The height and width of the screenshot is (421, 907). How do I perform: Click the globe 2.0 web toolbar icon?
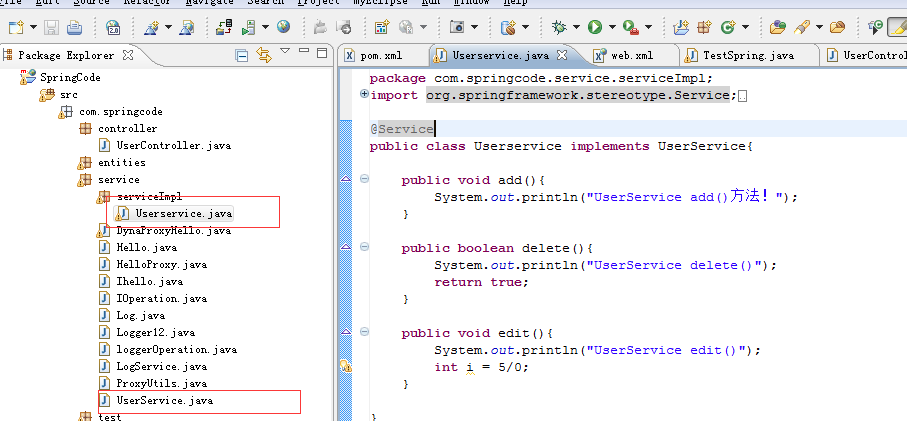click(x=113, y=27)
